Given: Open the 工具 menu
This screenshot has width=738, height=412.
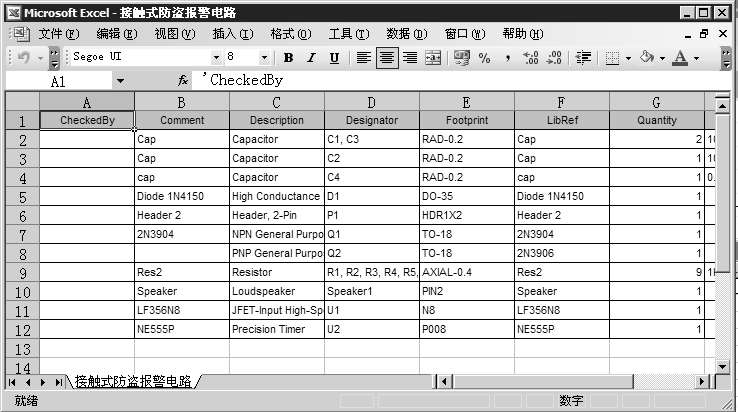Looking at the screenshot, I should 349,34.
